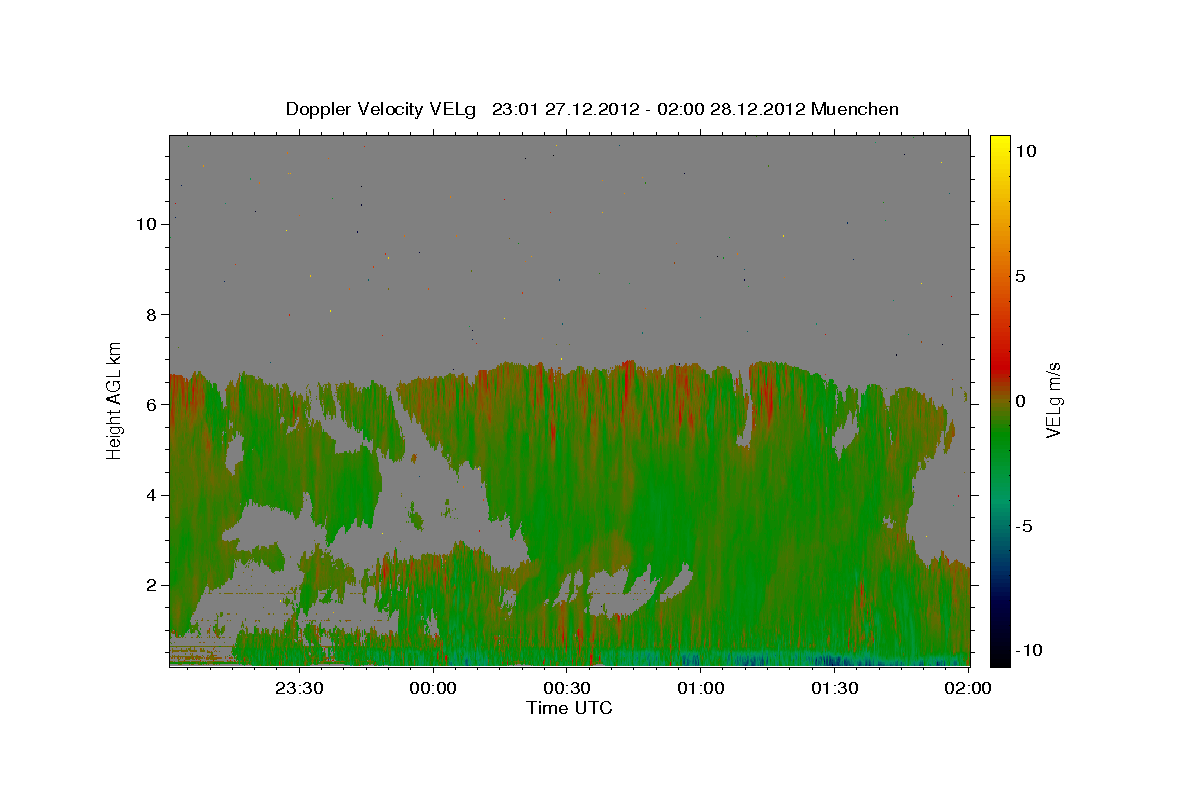This screenshot has width=1200, height=800.
Task: Click the height axis label 8
Action: 149,314
